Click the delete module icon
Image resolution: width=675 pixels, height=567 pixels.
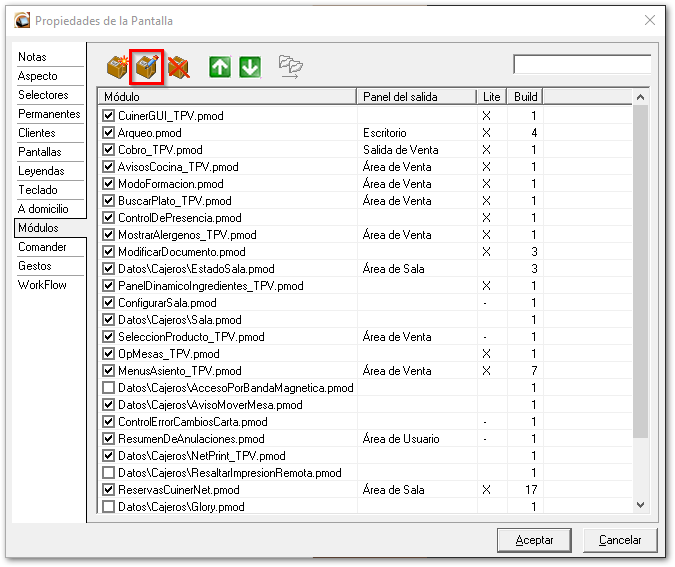(x=178, y=68)
